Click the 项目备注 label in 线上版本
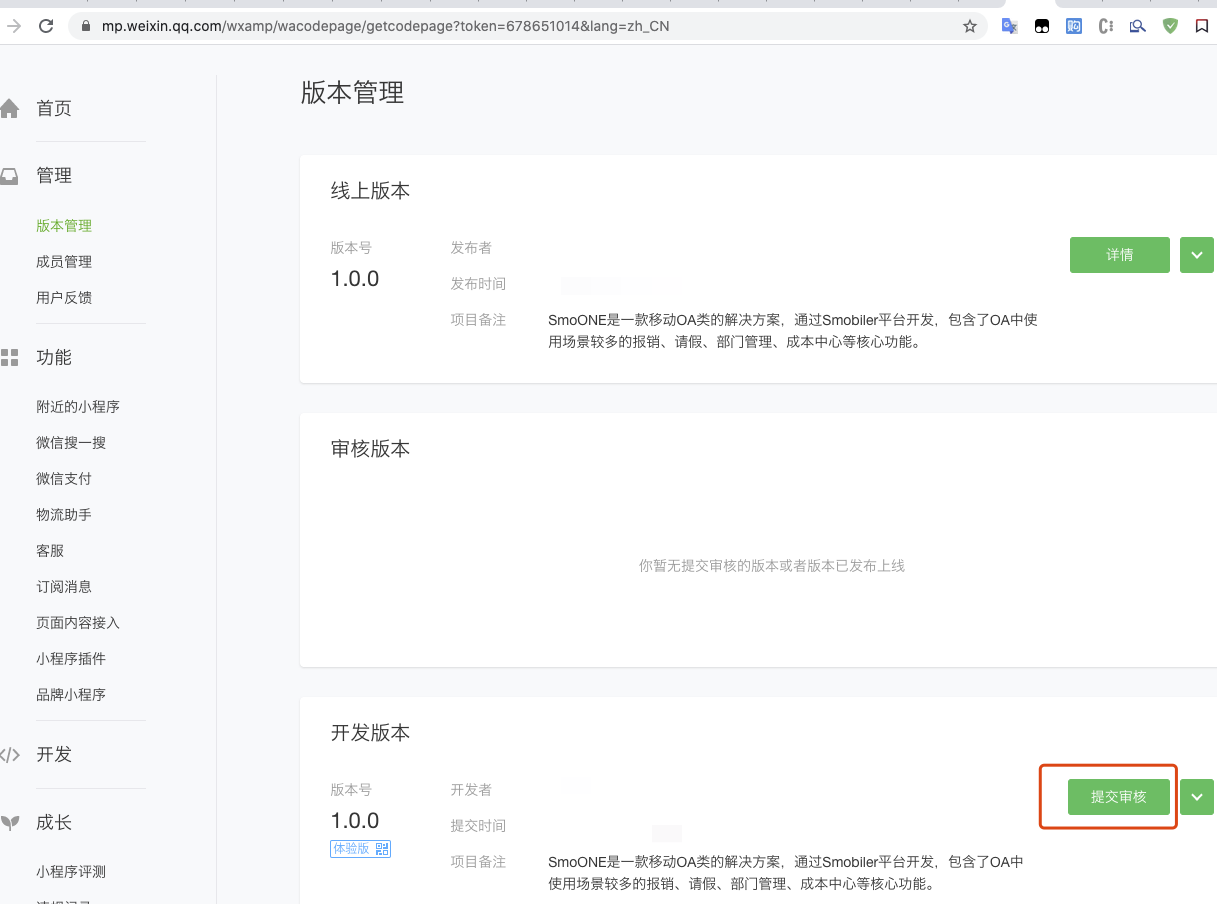1217x904 pixels. tap(478, 320)
